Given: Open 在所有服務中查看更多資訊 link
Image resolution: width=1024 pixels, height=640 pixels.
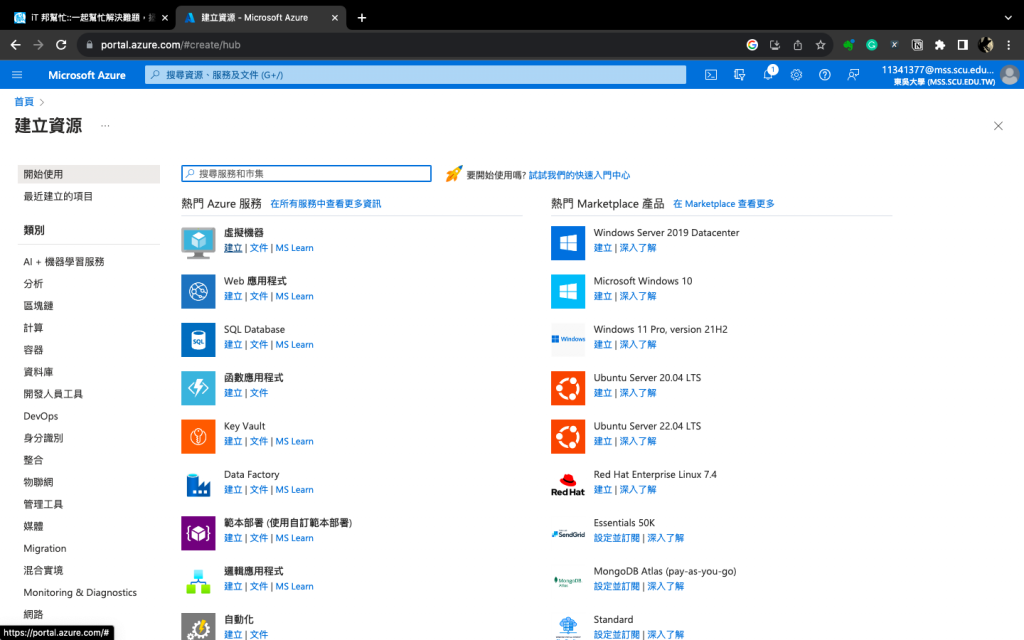Looking at the screenshot, I should 326,204.
